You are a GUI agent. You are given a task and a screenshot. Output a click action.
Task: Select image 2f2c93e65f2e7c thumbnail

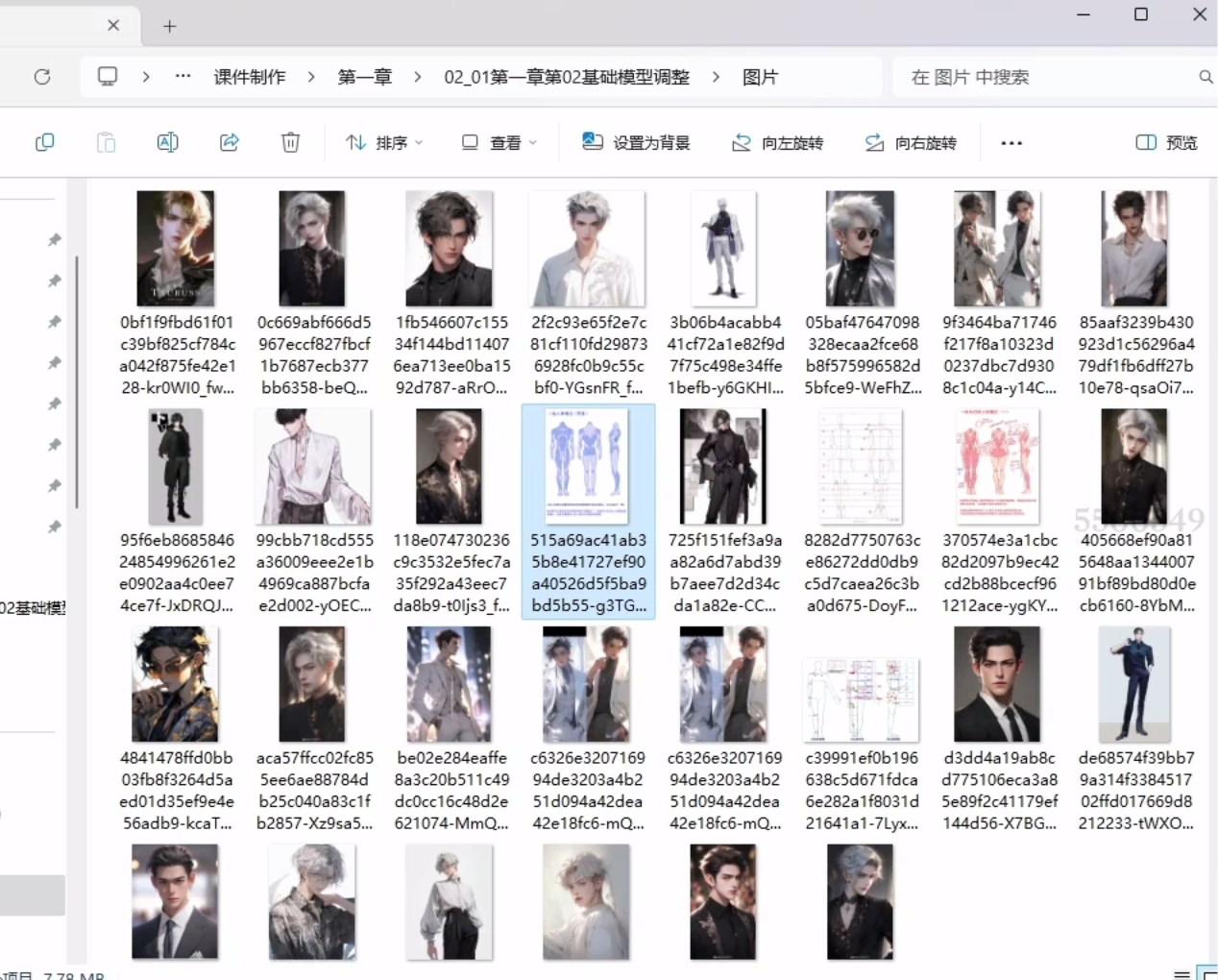[x=587, y=248]
